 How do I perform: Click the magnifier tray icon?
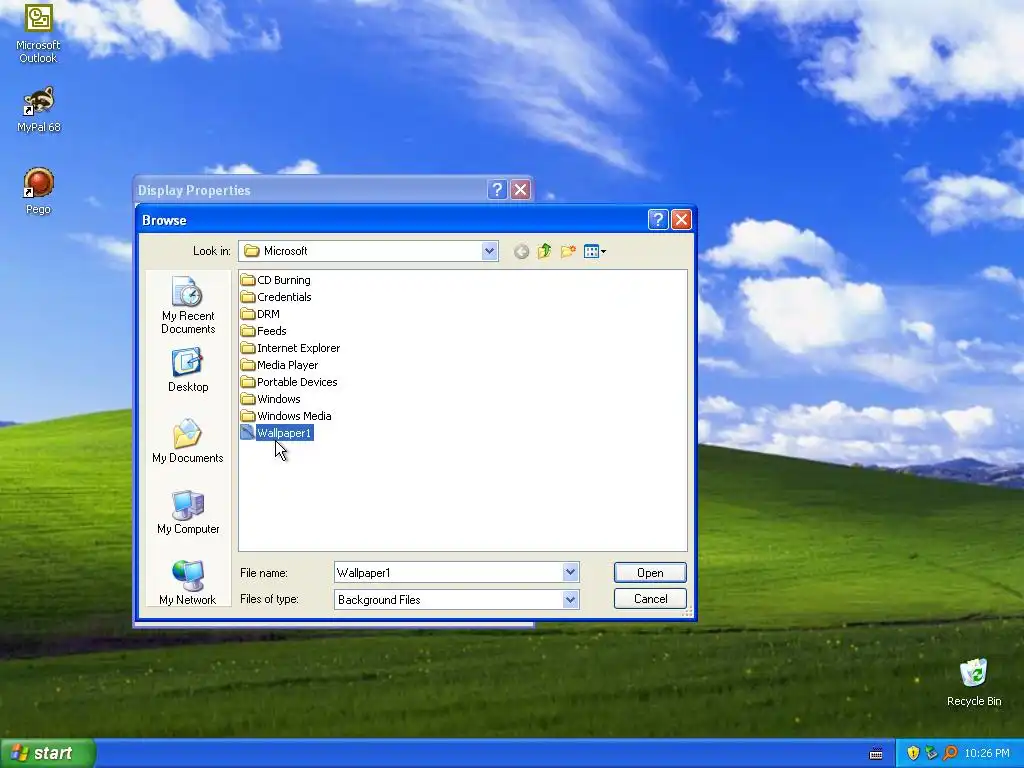tap(950, 754)
